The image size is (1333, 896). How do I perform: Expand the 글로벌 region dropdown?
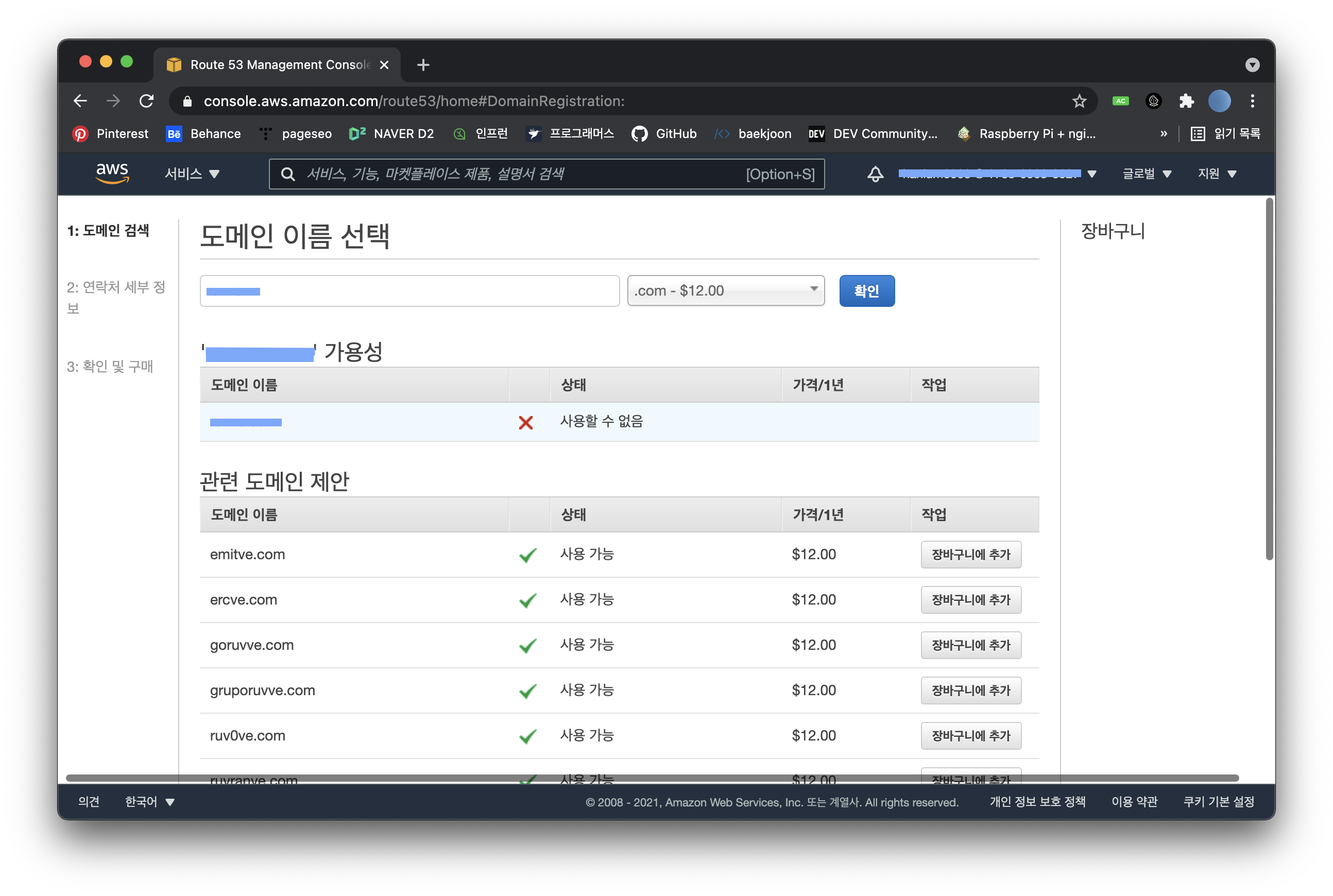click(x=1146, y=174)
